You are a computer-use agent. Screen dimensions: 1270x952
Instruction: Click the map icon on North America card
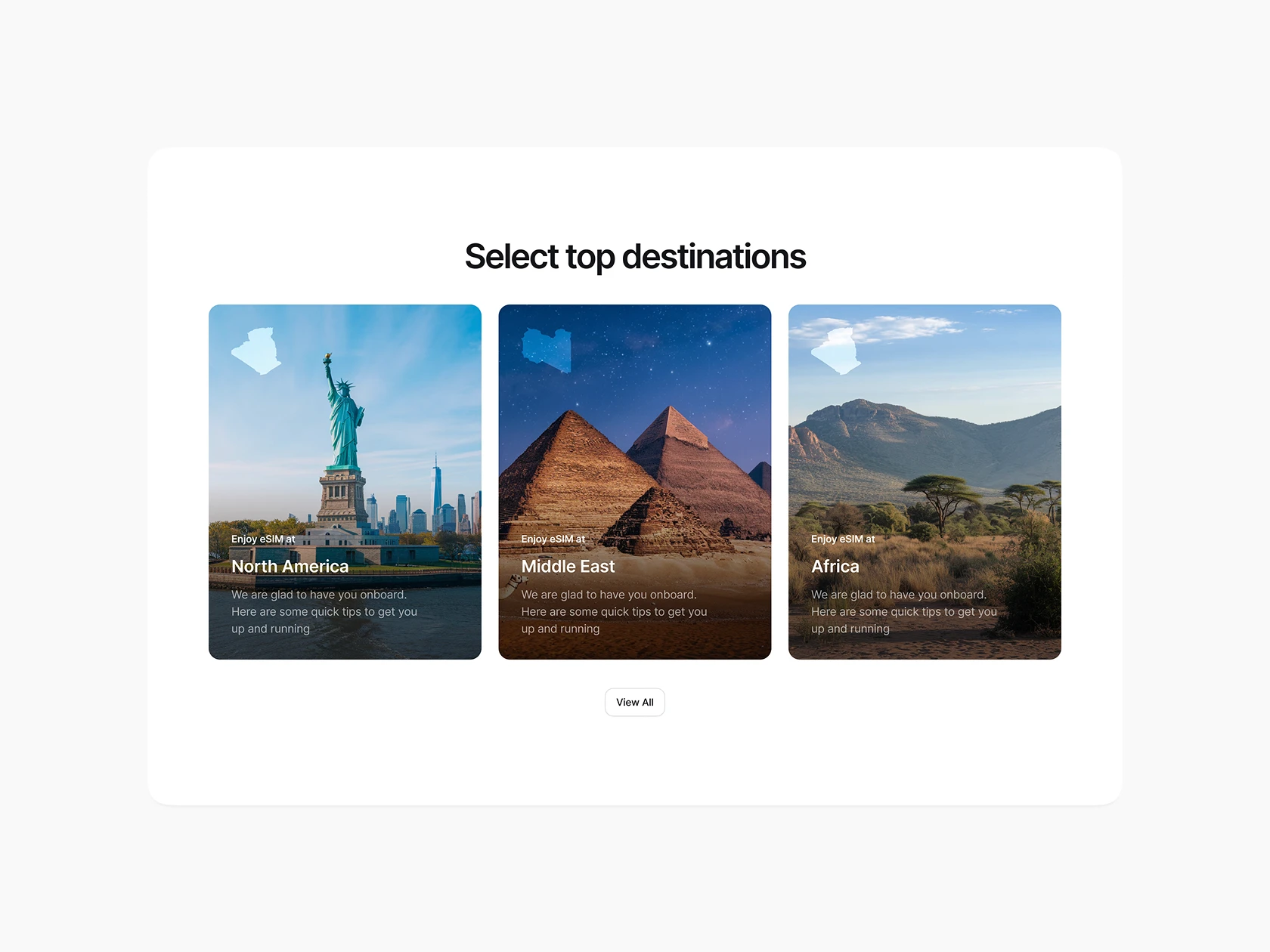256,351
